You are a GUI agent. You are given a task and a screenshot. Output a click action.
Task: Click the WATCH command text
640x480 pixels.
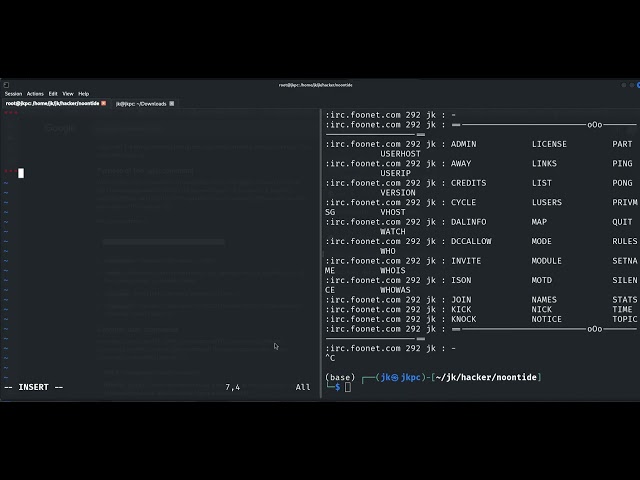(x=393, y=231)
